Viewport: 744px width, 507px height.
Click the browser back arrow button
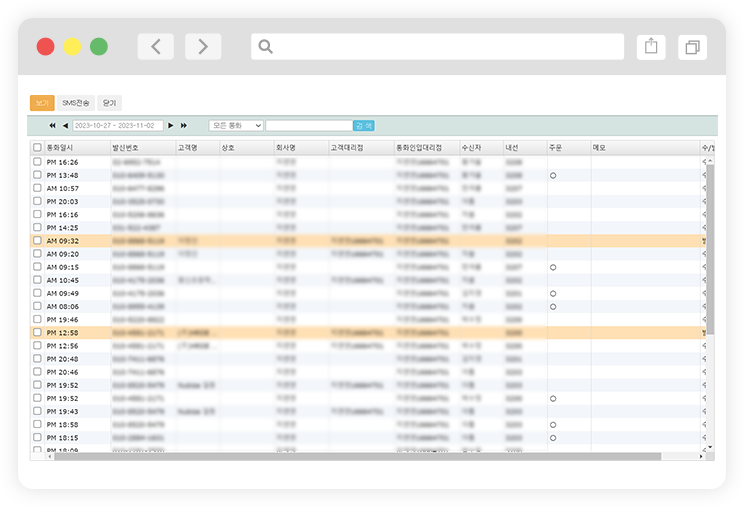point(155,46)
